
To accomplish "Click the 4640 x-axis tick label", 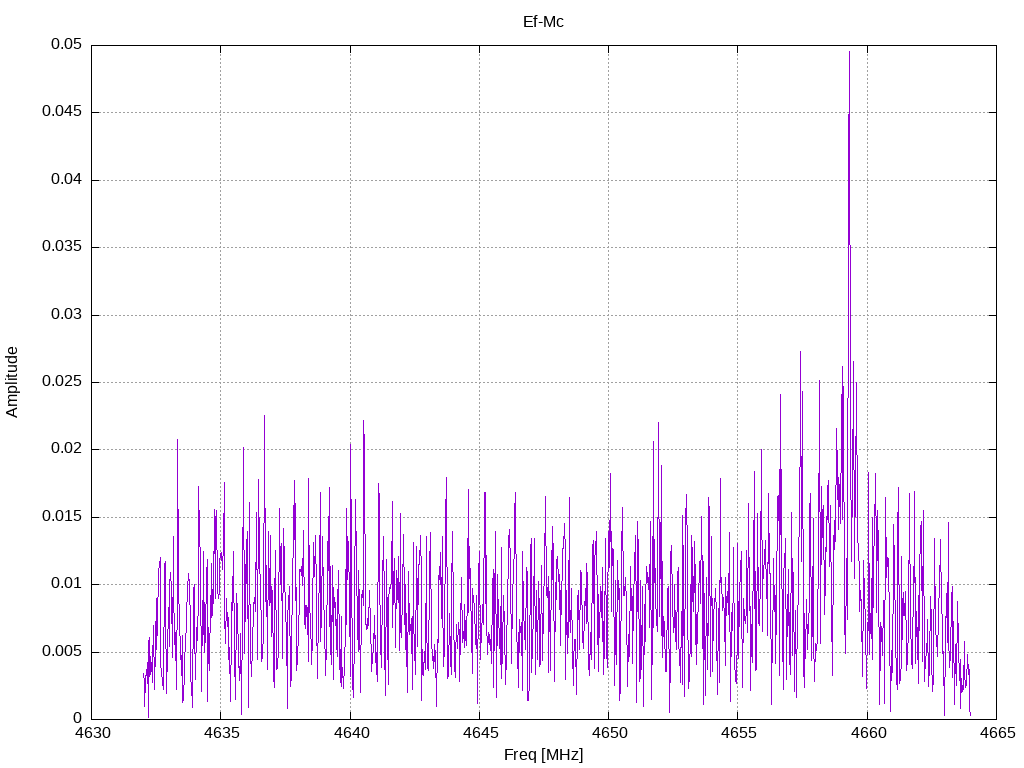I will tap(351, 733).
